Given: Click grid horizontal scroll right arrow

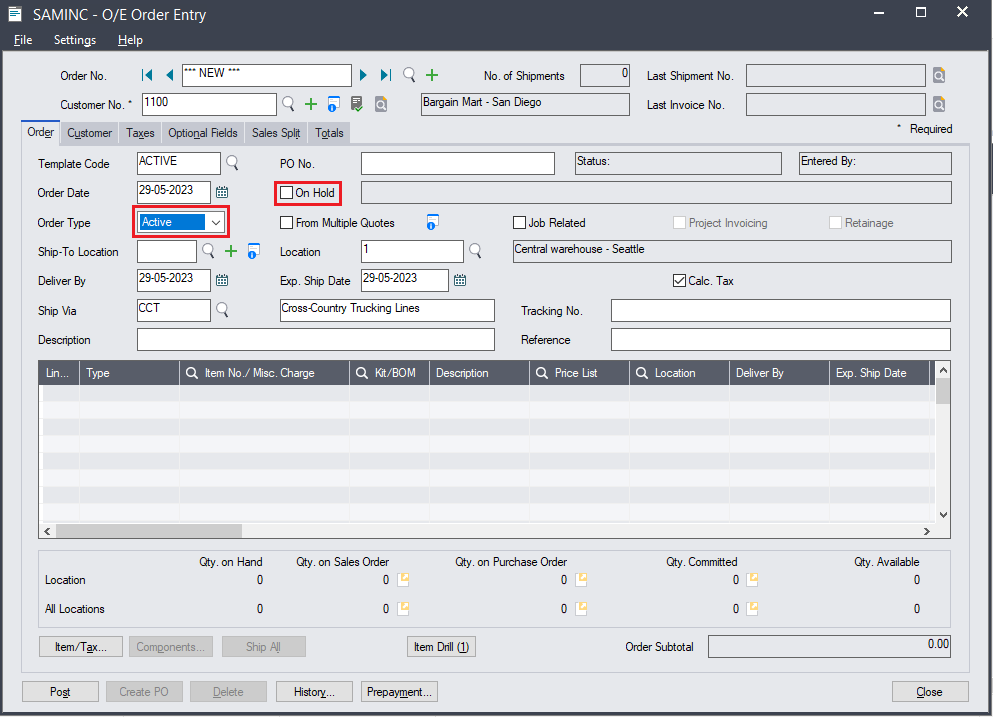Looking at the screenshot, I should pos(927,531).
